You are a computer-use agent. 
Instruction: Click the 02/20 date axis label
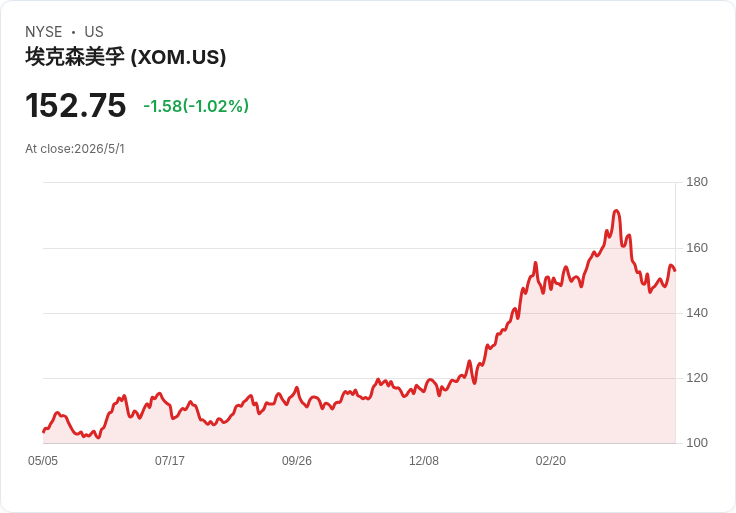pos(551,461)
